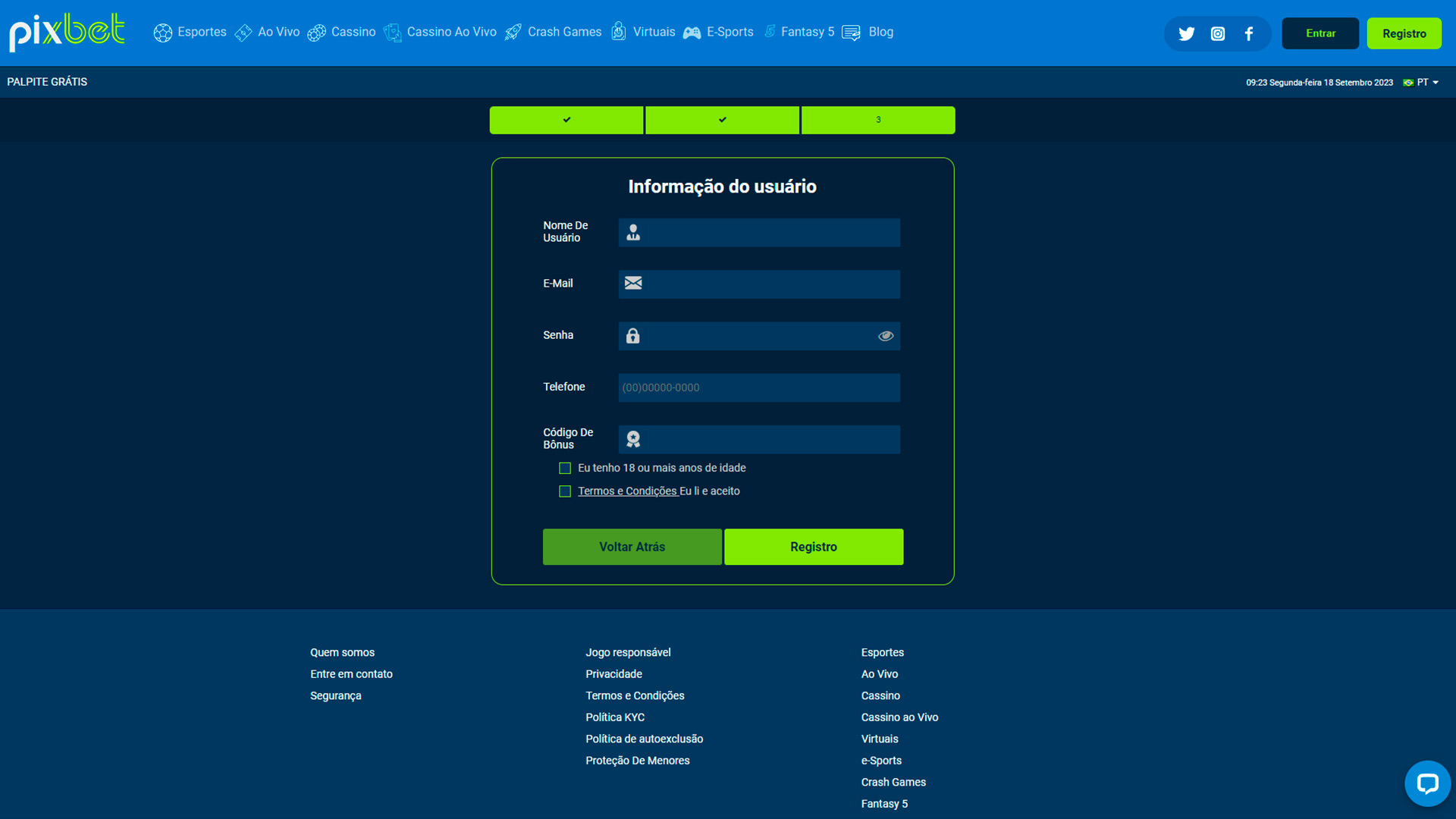Viewport: 1456px width, 819px height.
Task: Open Crash Games from the navbar
Action: [x=564, y=32]
